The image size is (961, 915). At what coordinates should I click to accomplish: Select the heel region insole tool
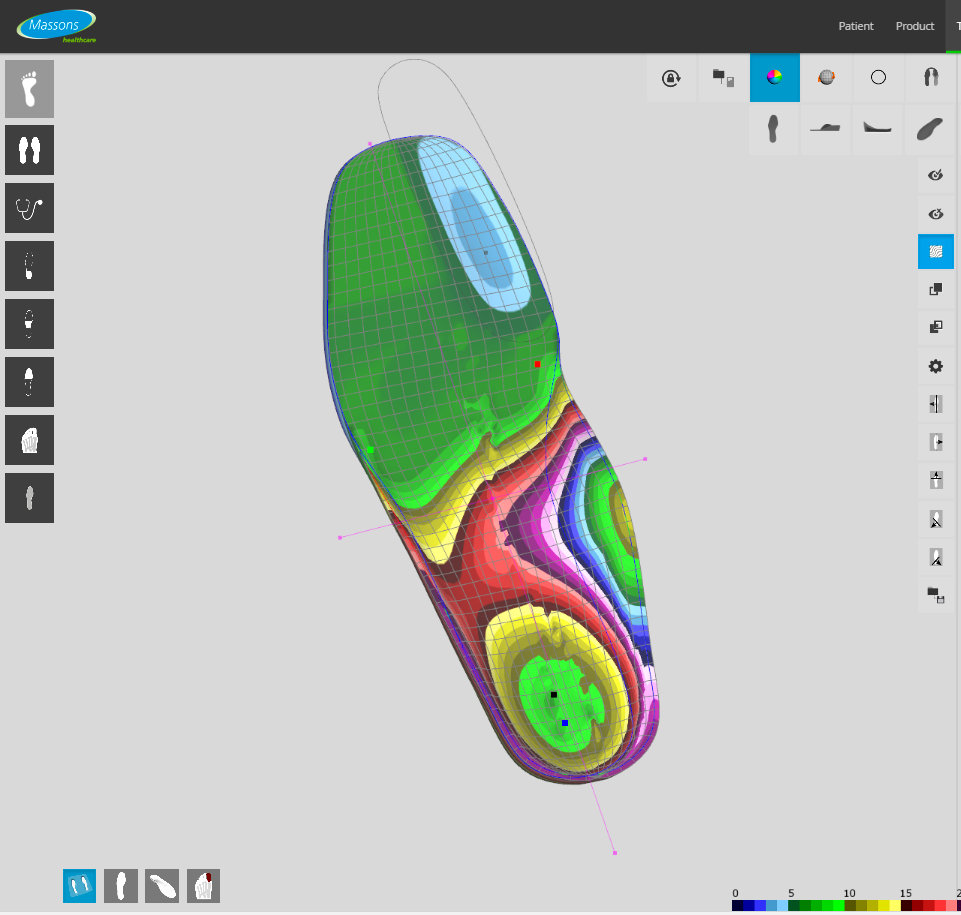[x=29, y=266]
